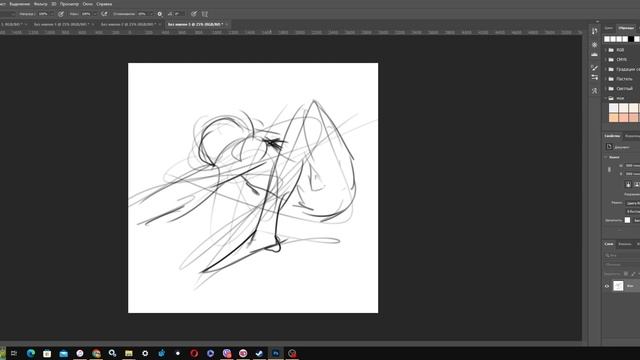Open the Выделение menu

coord(20,4)
